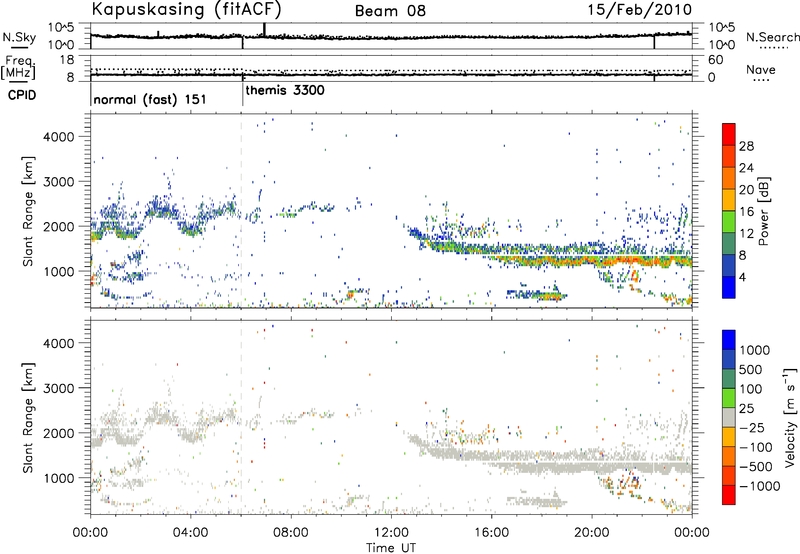800x554 pixels.
Task: Click the red bottom segment of Velocity colorbar
Action: 729,495
